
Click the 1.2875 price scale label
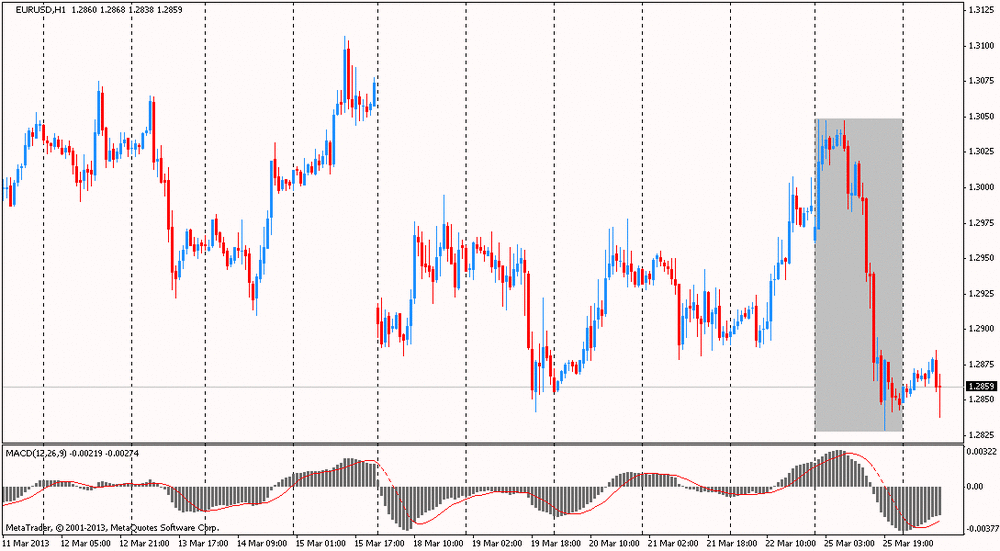coord(981,364)
